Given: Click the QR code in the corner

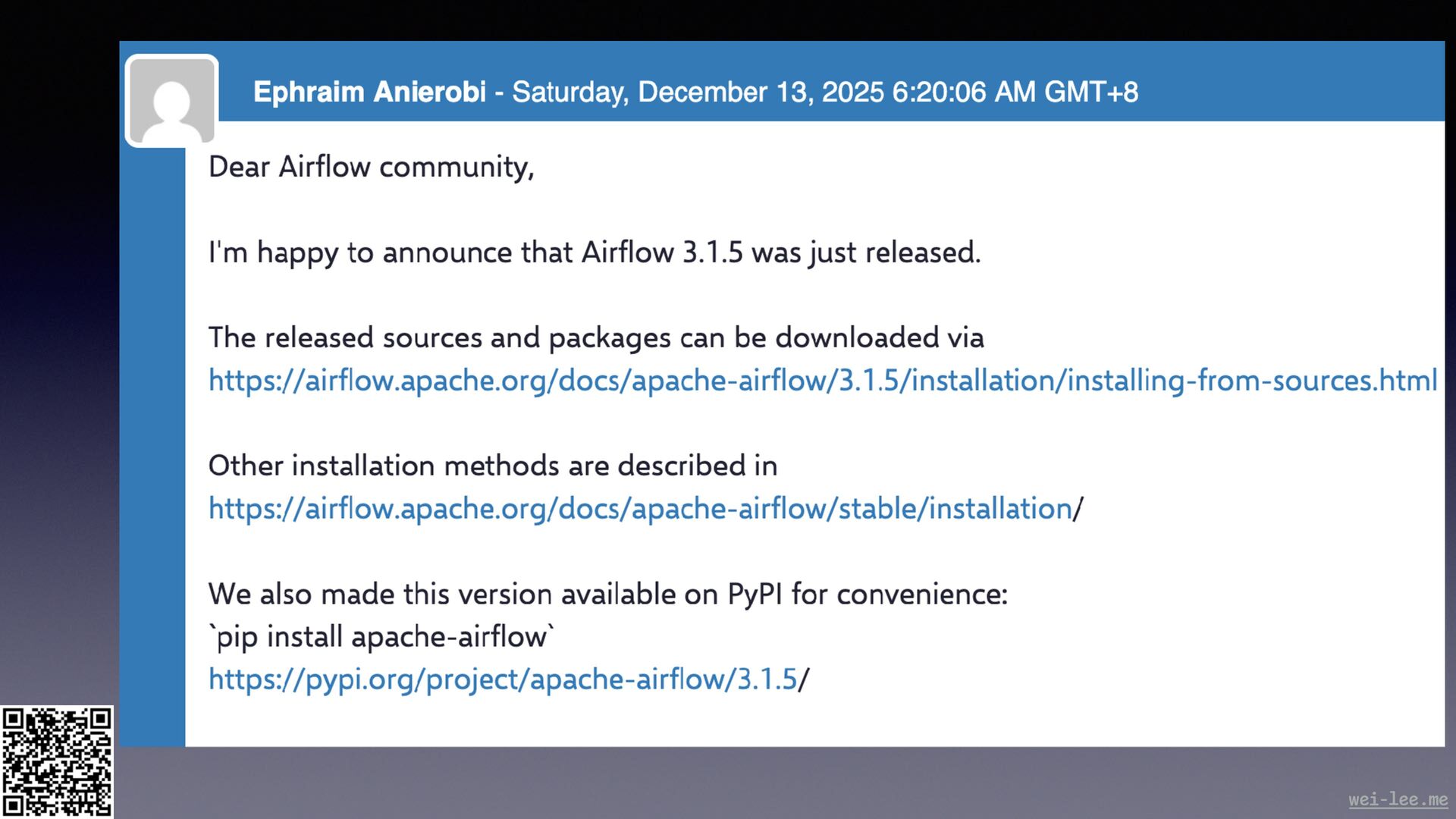Looking at the screenshot, I should coord(57,761).
